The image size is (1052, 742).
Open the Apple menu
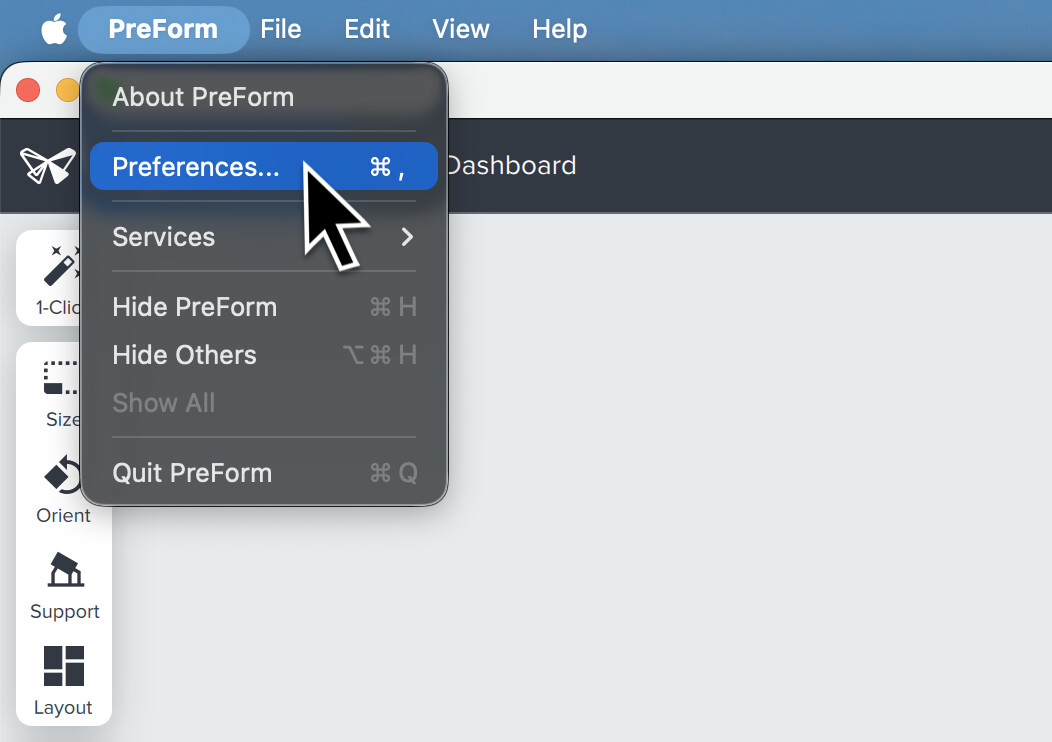point(53,30)
